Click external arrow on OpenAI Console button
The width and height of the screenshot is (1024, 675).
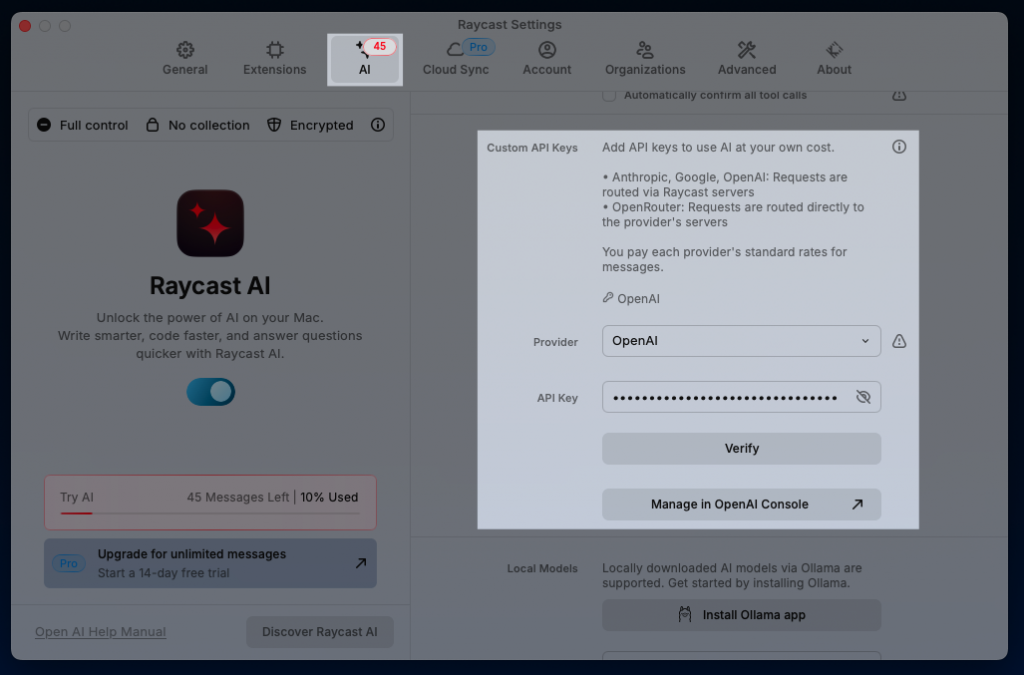[x=857, y=504]
